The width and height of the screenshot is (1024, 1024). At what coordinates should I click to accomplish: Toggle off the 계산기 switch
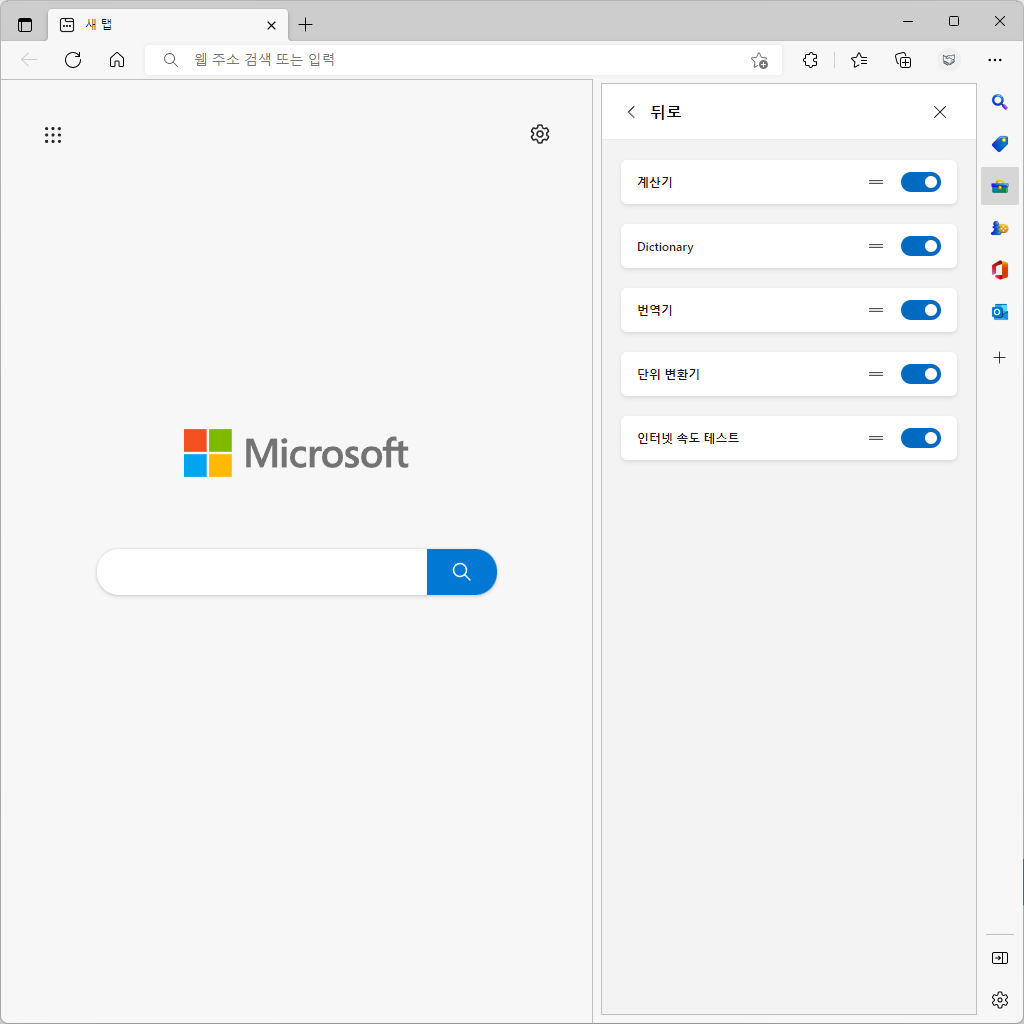click(920, 182)
